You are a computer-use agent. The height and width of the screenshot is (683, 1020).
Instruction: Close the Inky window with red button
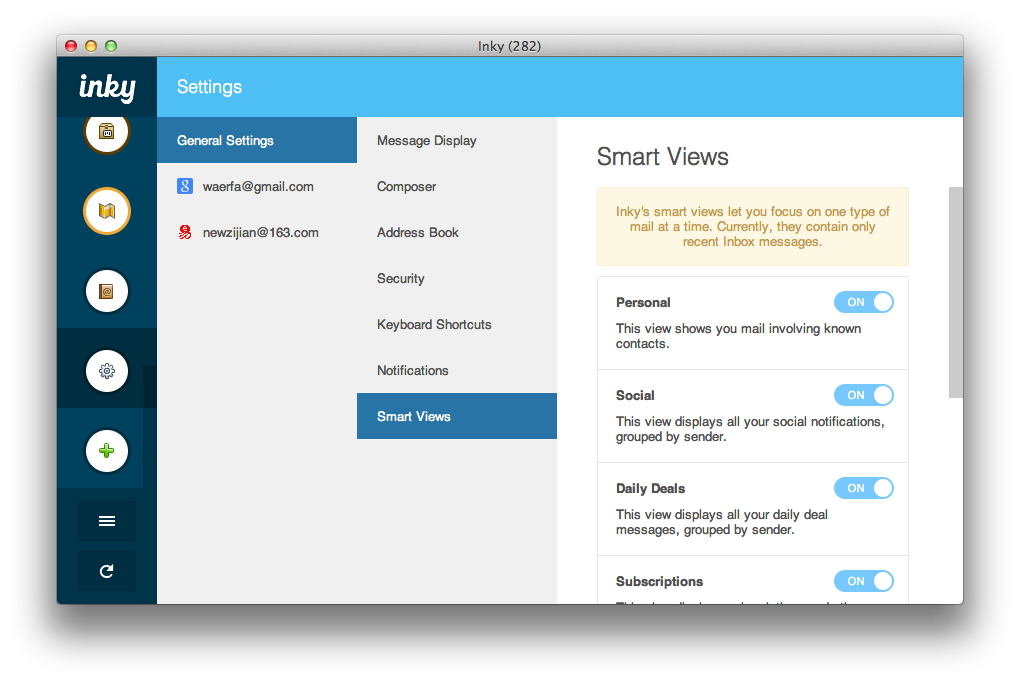click(x=71, y=46)
